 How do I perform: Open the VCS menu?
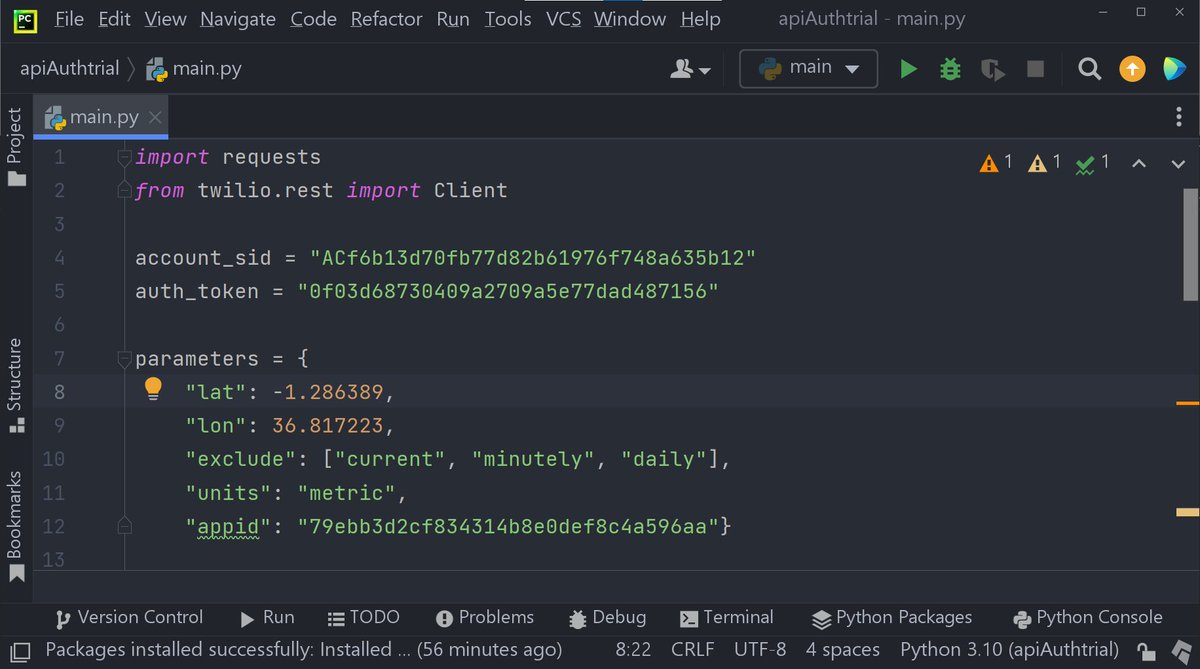pos(563,19)
